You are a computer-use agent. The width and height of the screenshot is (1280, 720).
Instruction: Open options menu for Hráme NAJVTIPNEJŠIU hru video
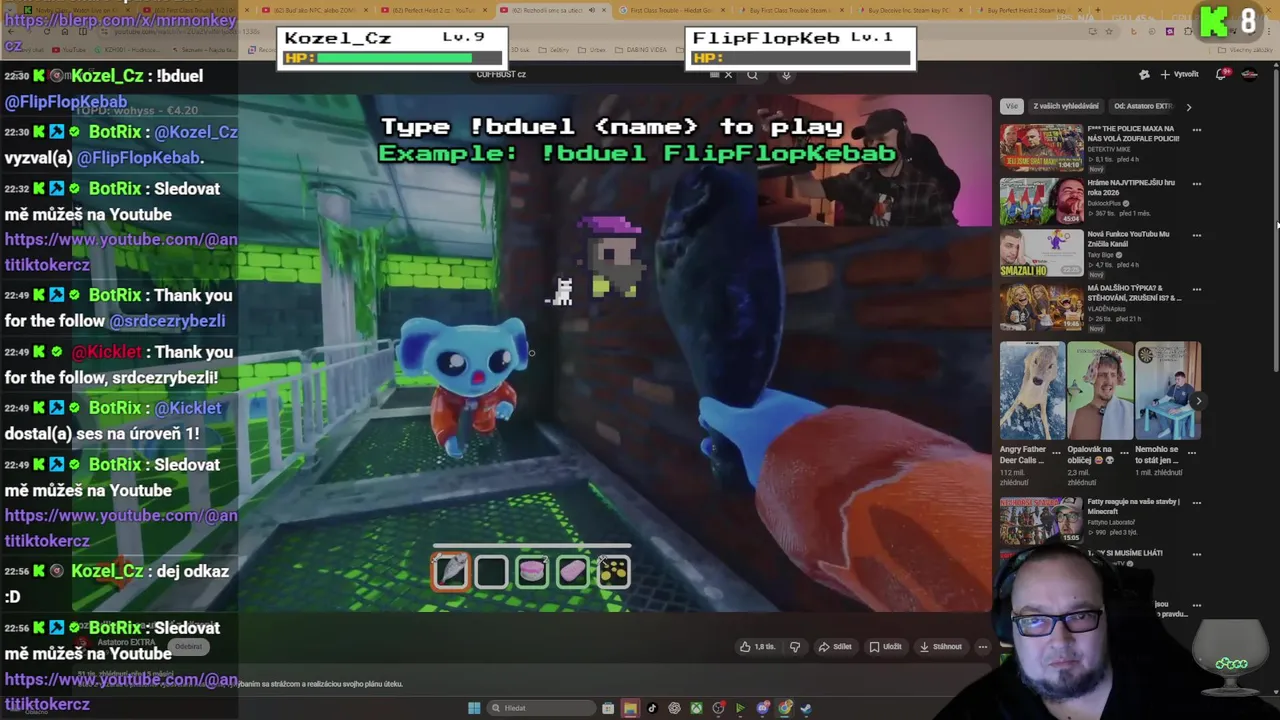coord(1196,184)
